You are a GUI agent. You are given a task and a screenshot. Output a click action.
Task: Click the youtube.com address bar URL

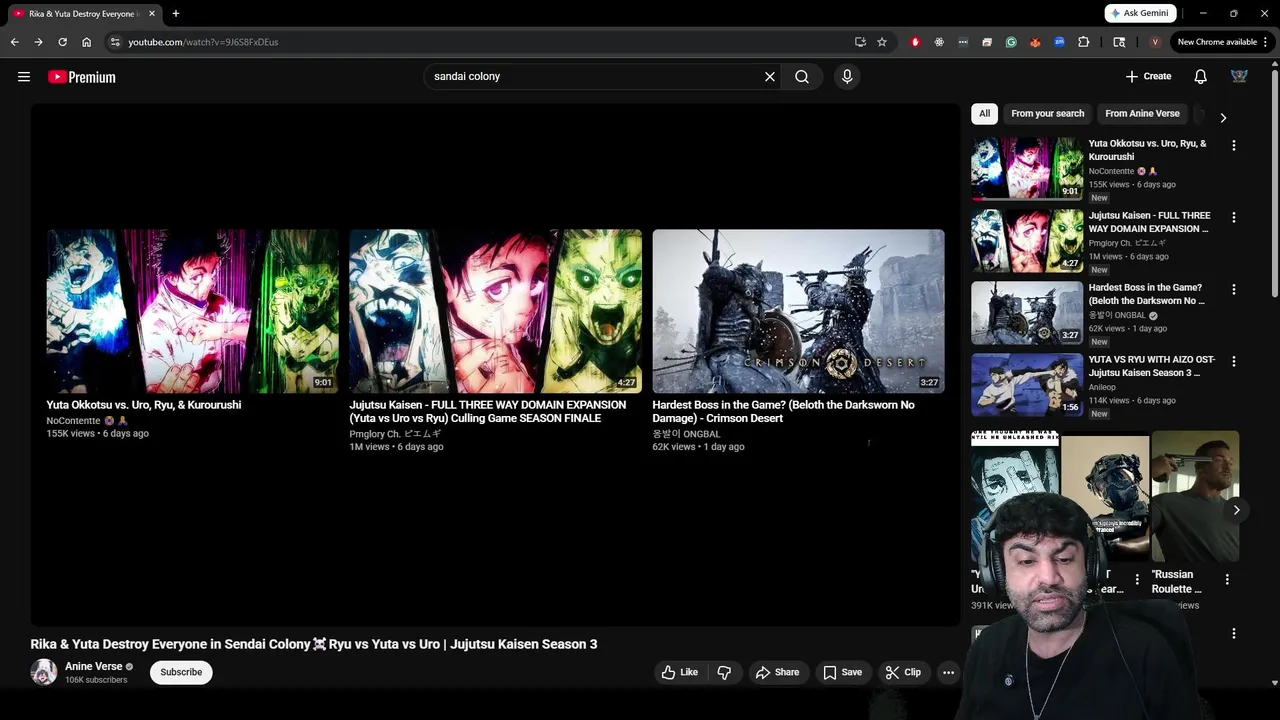pyautogui.click(x=203, y=42)
